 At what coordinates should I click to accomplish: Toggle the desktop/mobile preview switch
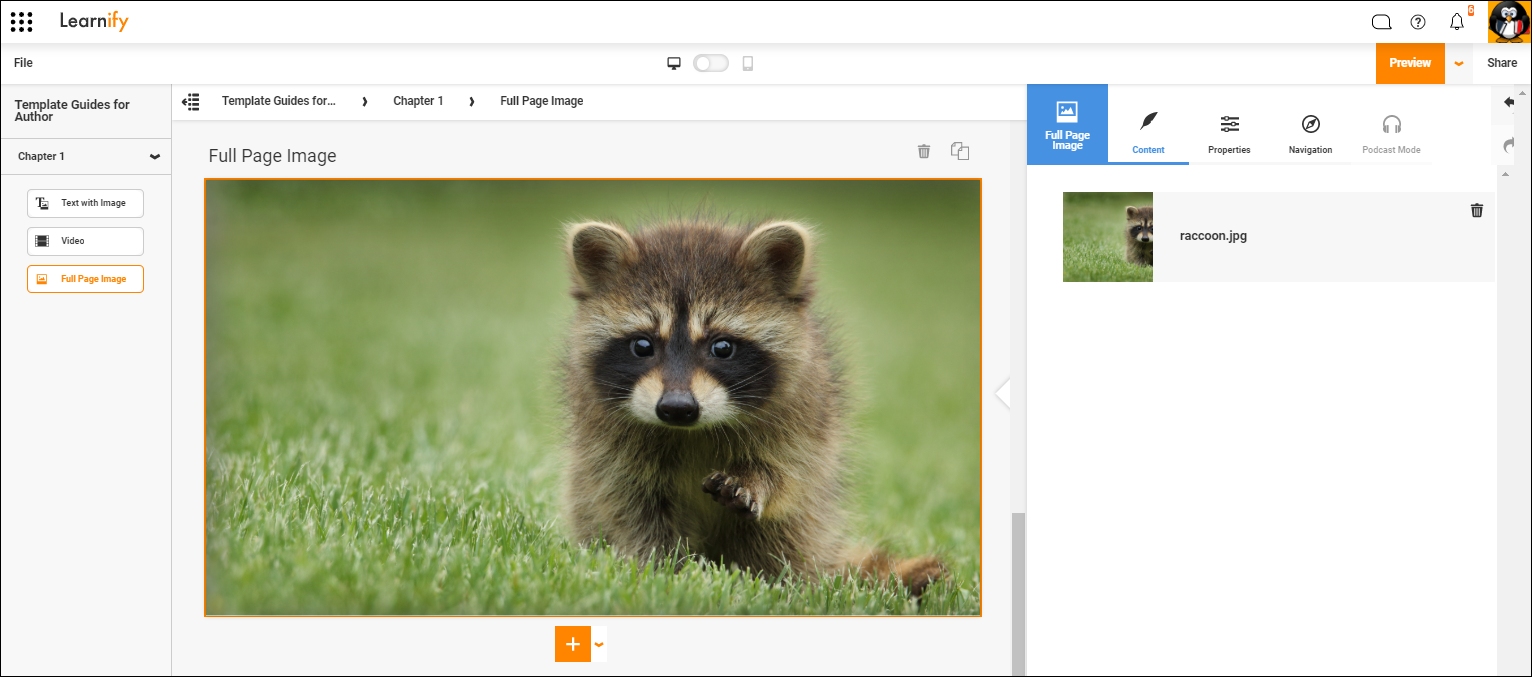coord(710,62)
